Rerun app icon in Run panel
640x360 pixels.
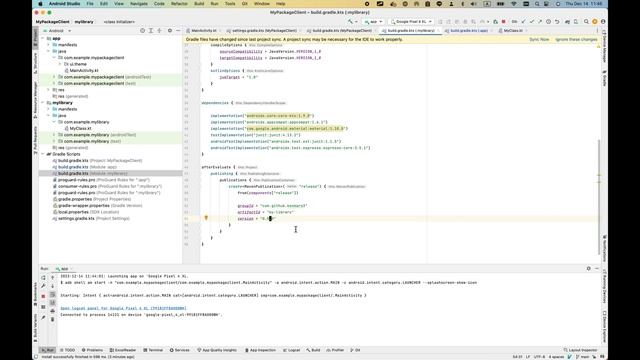point(43,278)
